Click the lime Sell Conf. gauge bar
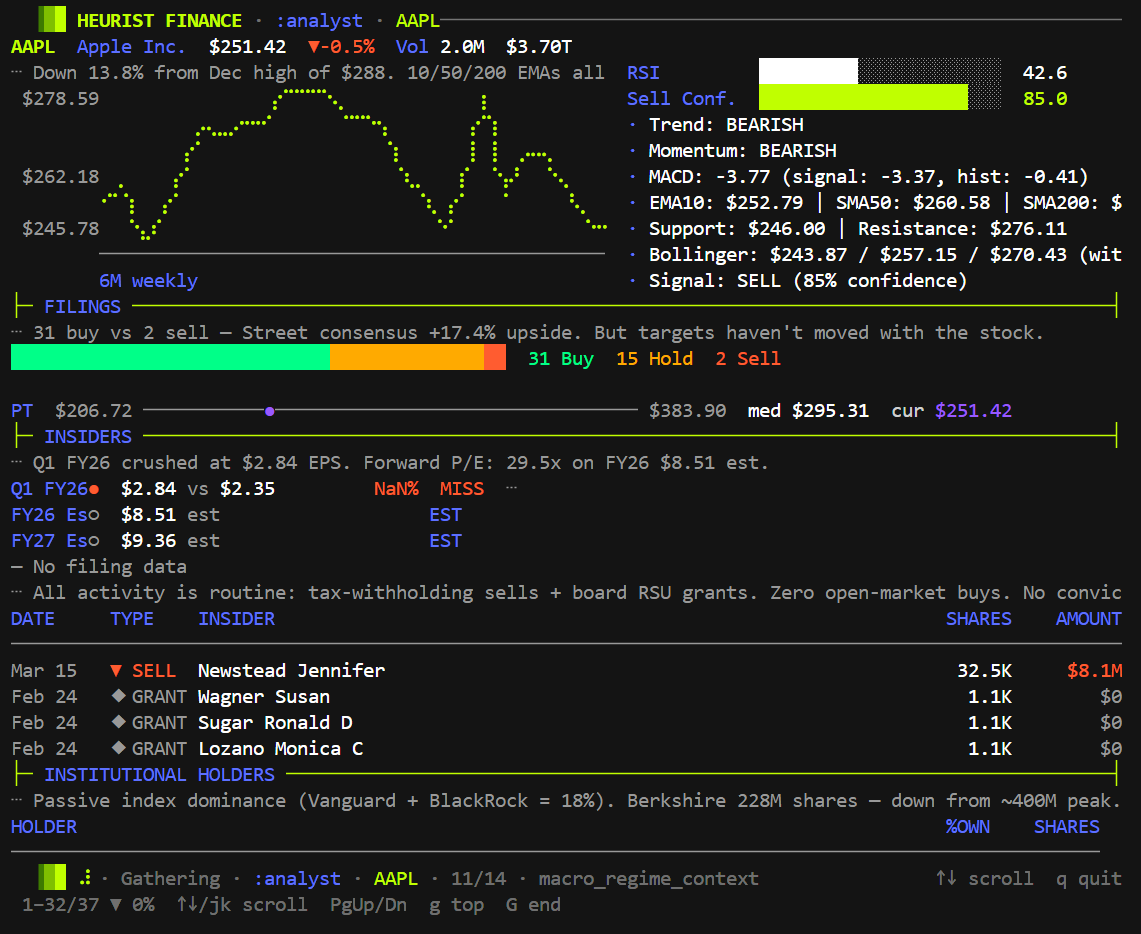 pyautogui.click(x=863, y=97)
